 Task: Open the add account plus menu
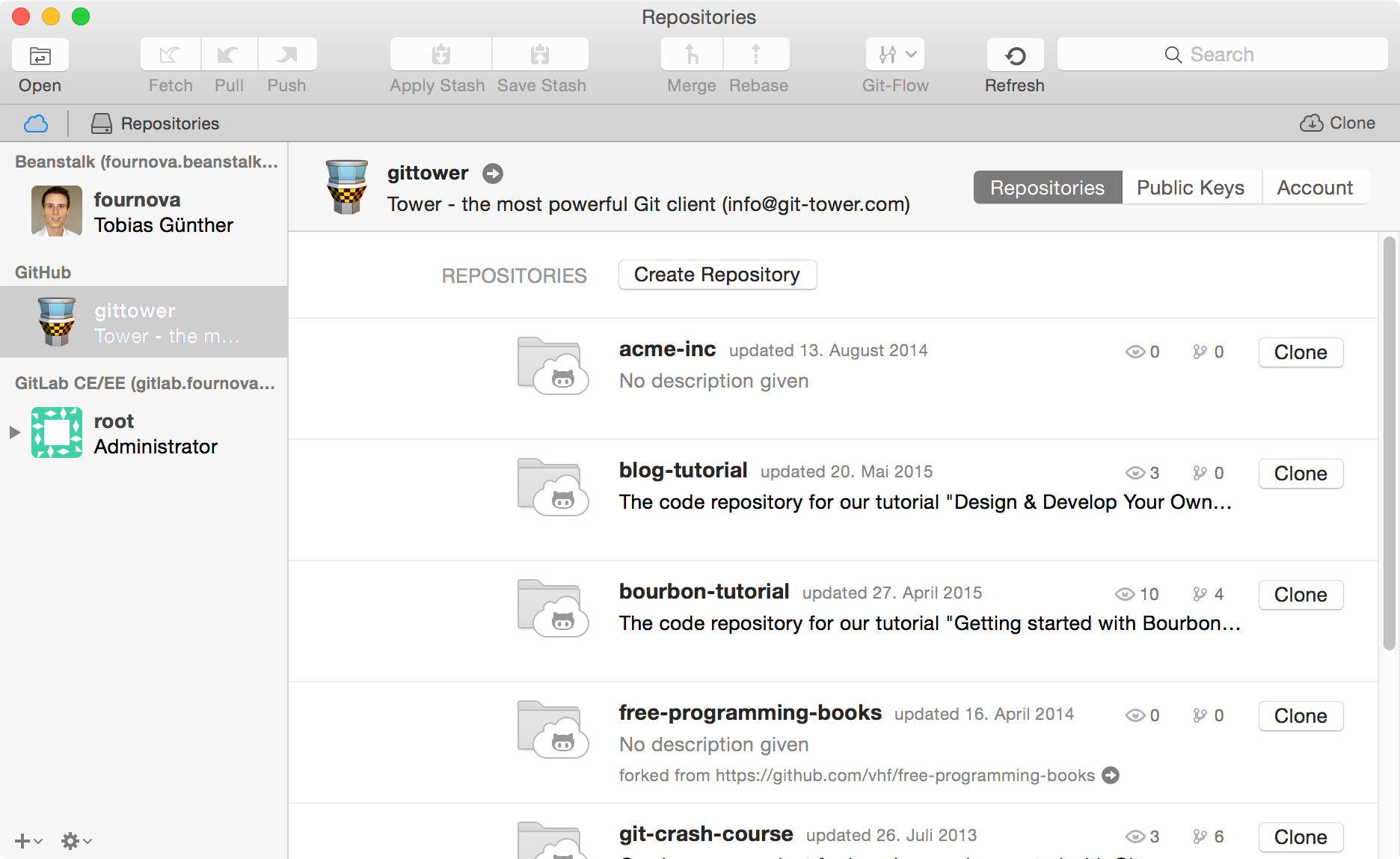(x=28, y=841)
